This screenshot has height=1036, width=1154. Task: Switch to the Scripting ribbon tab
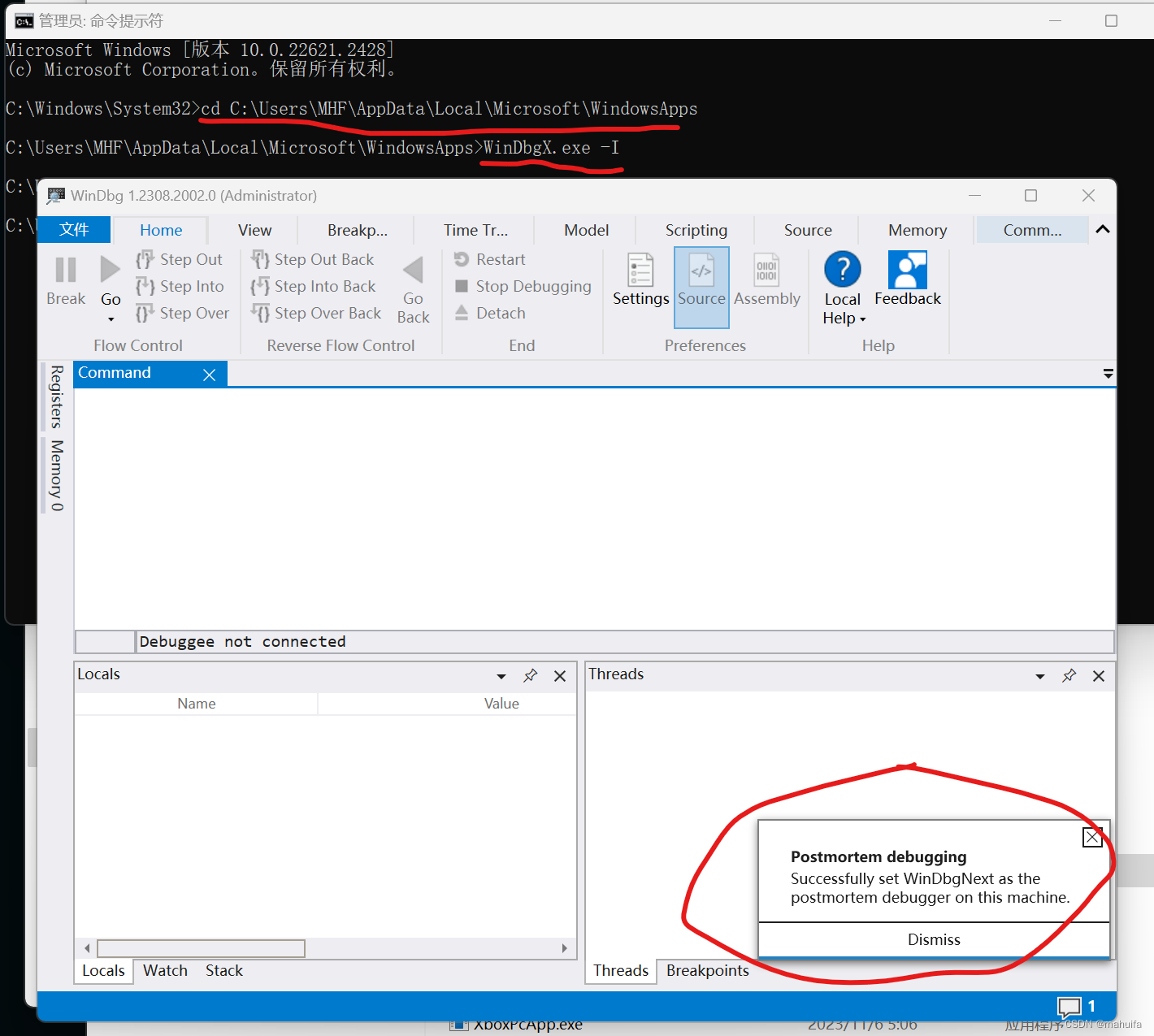tap(696, 230)
